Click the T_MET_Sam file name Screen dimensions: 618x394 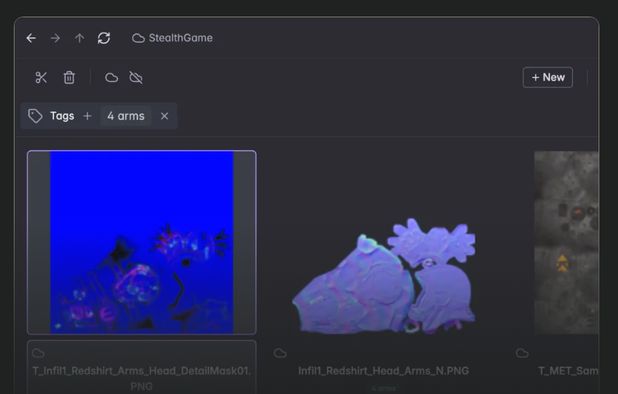(x=568, y=371)
